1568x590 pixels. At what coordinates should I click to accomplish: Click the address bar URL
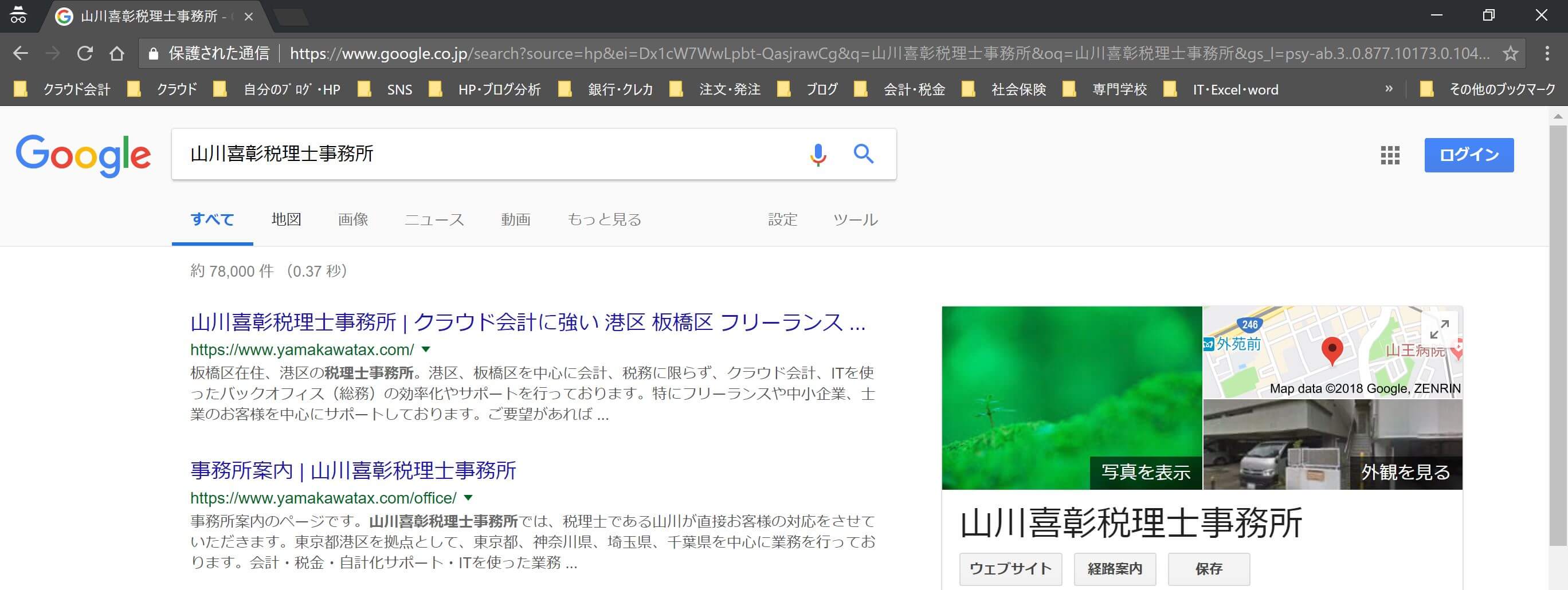pyautogui.click(x=889, y=53)
